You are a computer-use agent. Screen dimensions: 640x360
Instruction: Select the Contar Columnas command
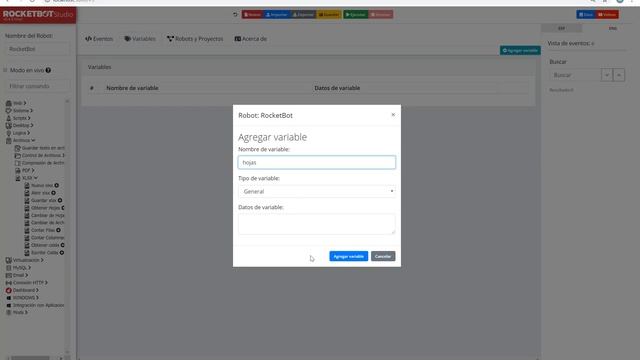44,238
